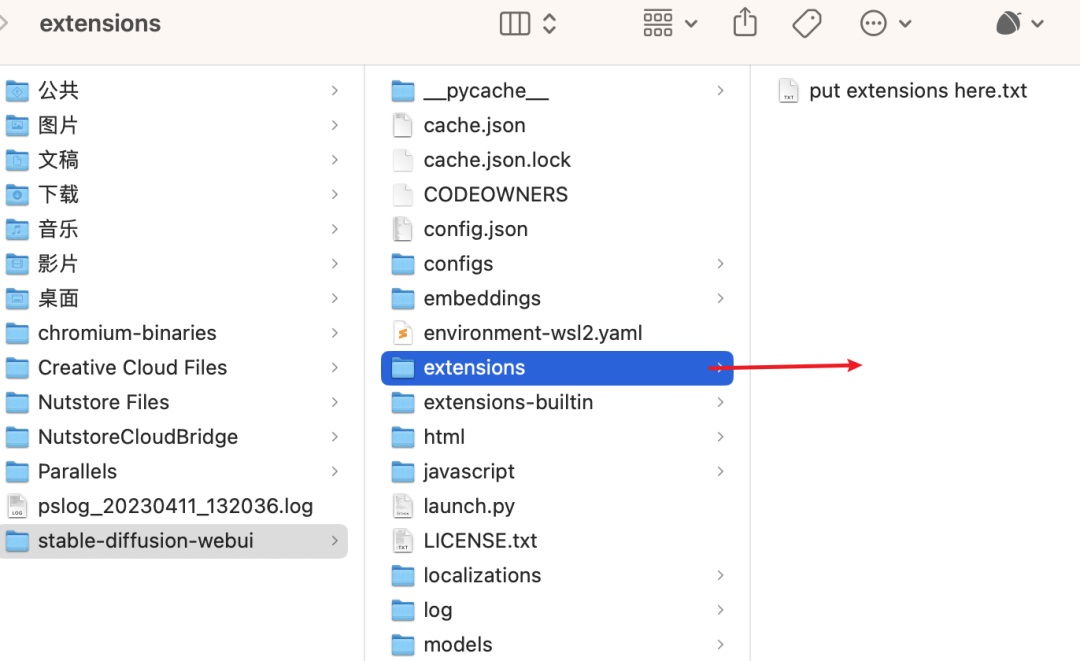Expand the __pycache__ folder chevron
The height and width of the screenshot is (661, 1080).
point(720,91)
